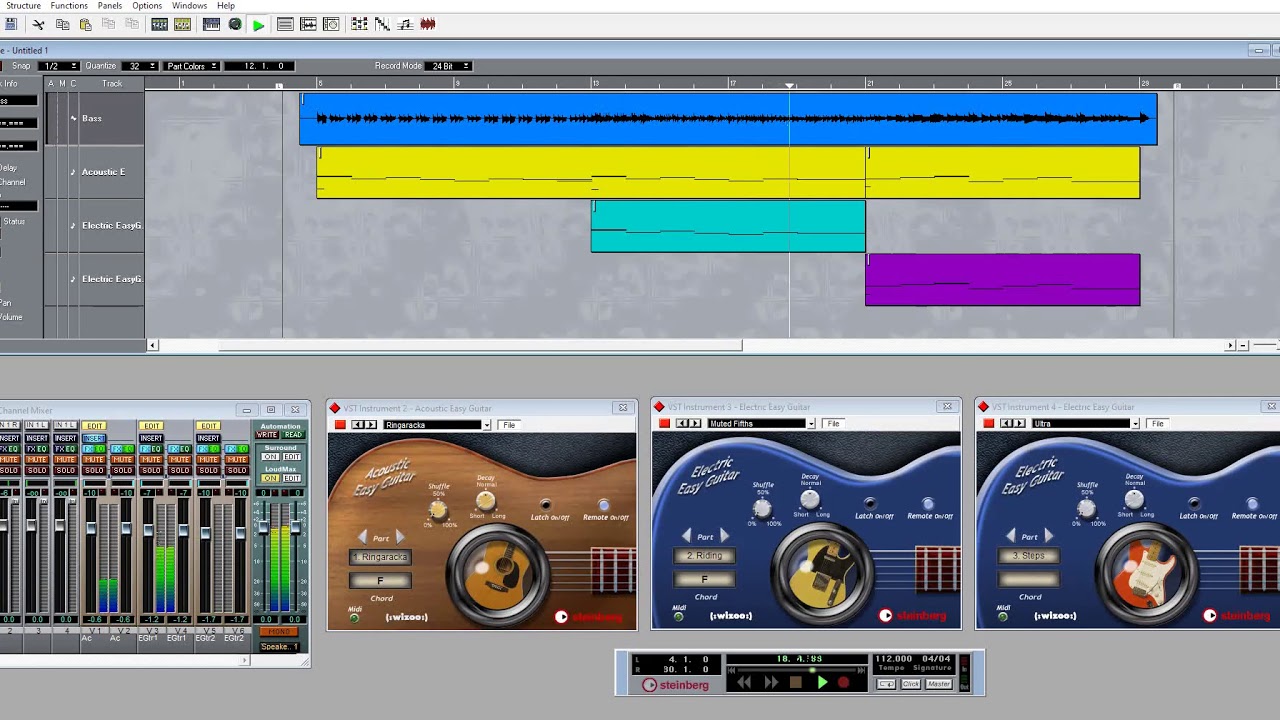
Task: Turn off LoudMax with its ON button
Action: 270,479
